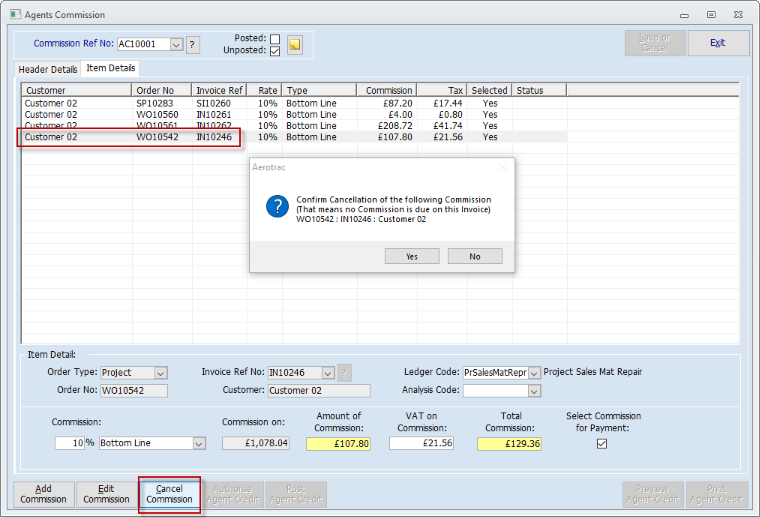Click the Invoice Ref column header

coord(219,90)
